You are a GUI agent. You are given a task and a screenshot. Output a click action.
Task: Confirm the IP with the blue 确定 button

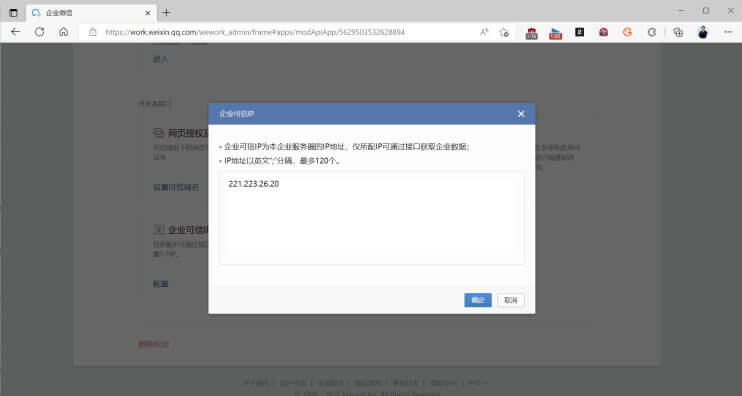point(478,300)
